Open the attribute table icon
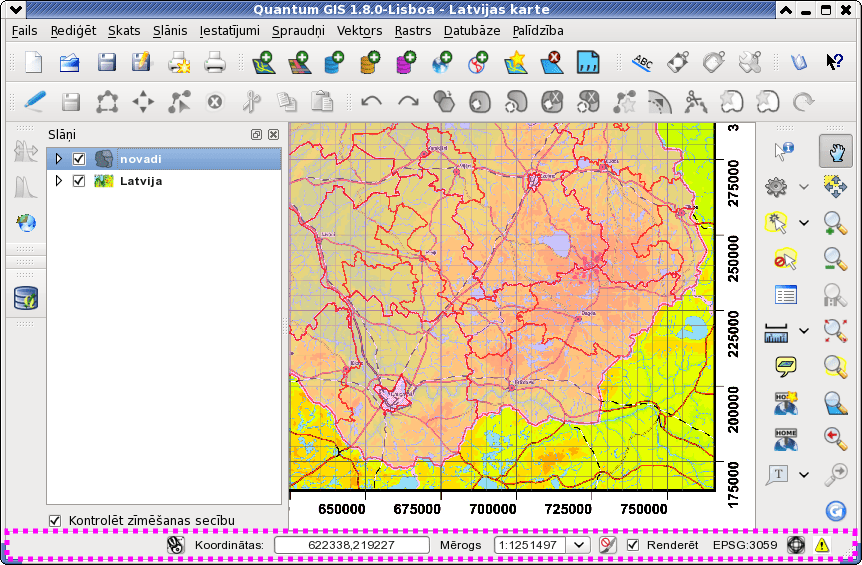Image resolution: width=862 pixels, height=565 pixels. click(x=786, y=295)
